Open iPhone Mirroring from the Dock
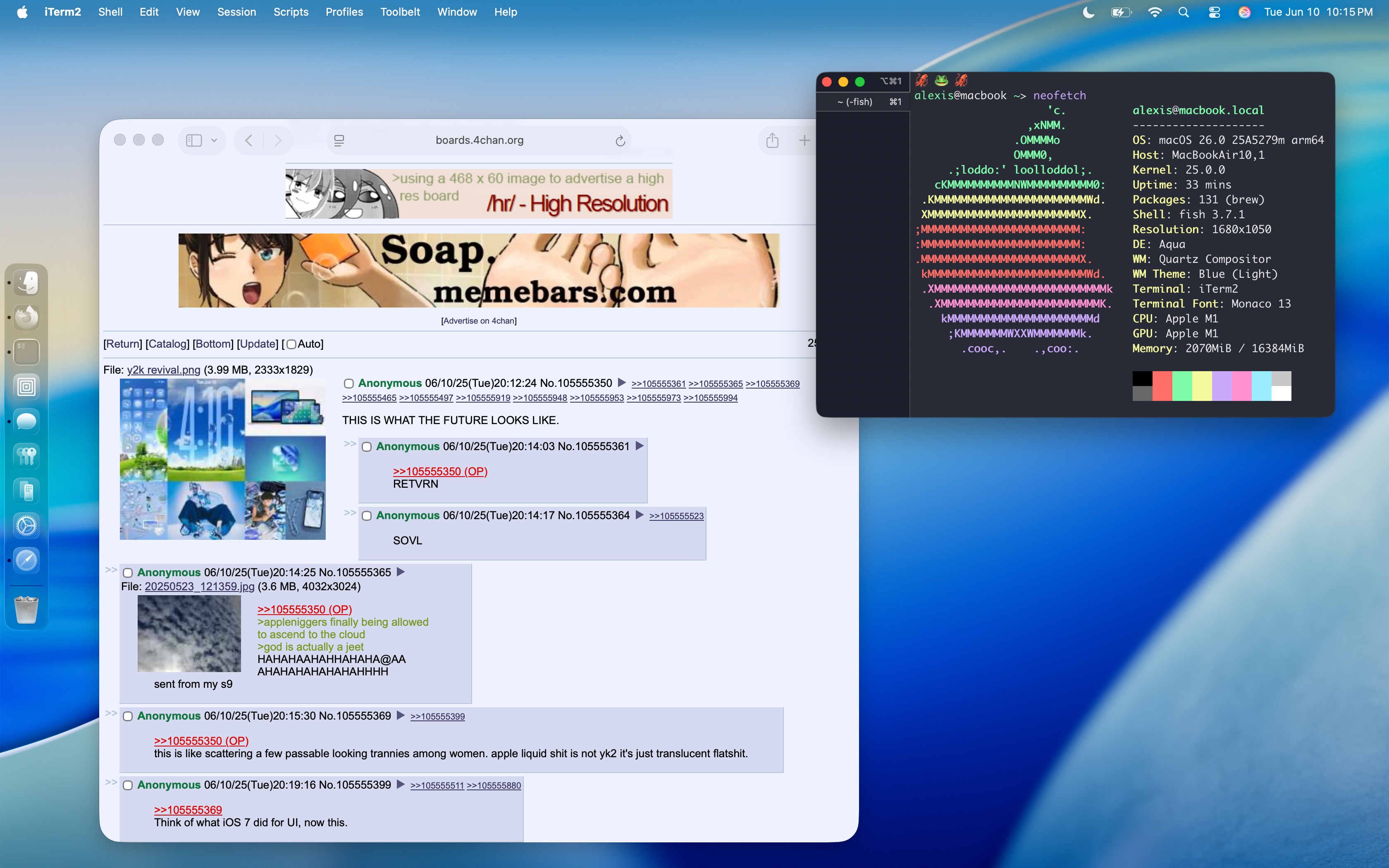1389x868 pixels. click(26, 491)
